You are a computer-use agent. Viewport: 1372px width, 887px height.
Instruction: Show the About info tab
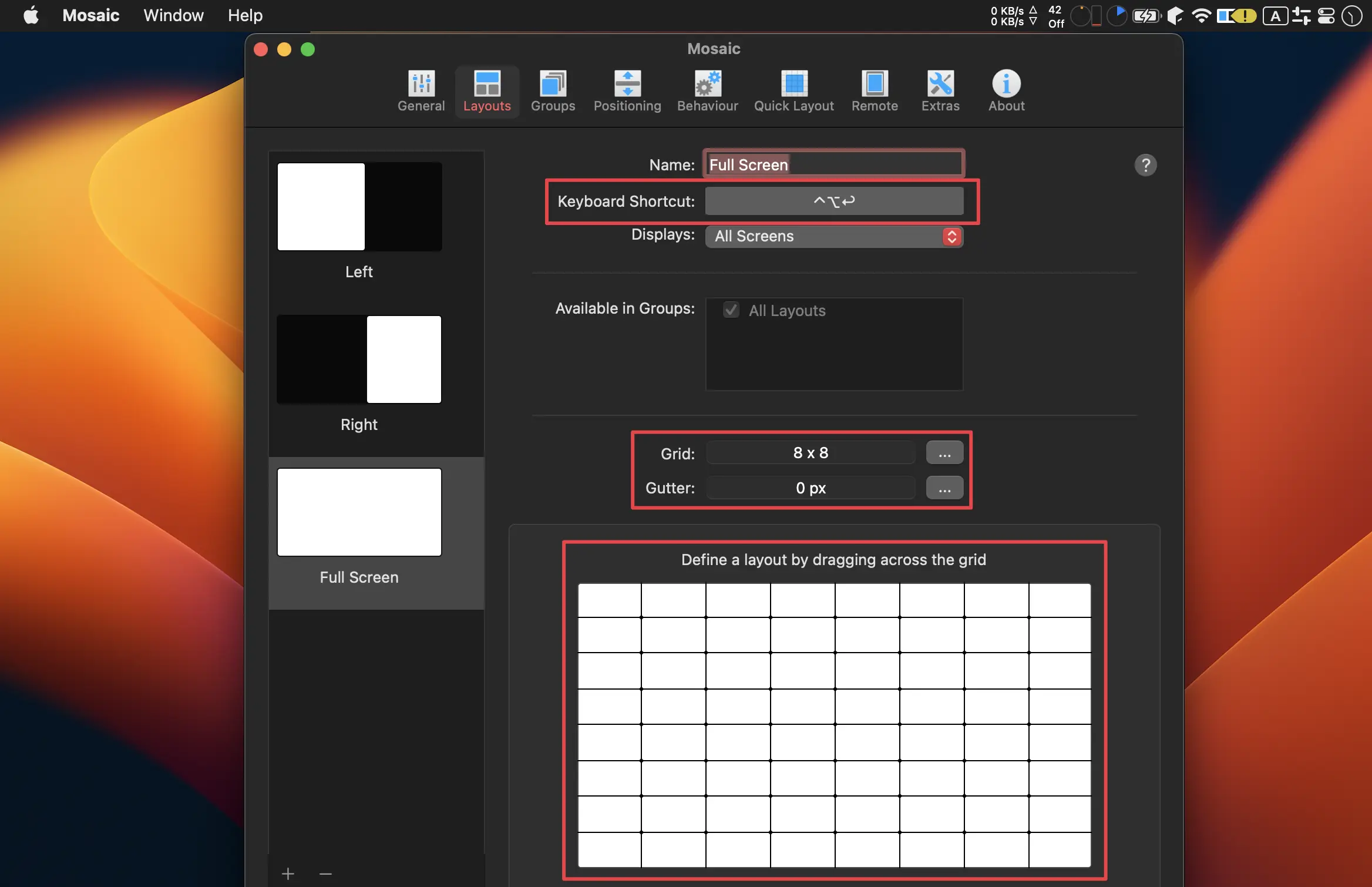(x=1006, y=92)
